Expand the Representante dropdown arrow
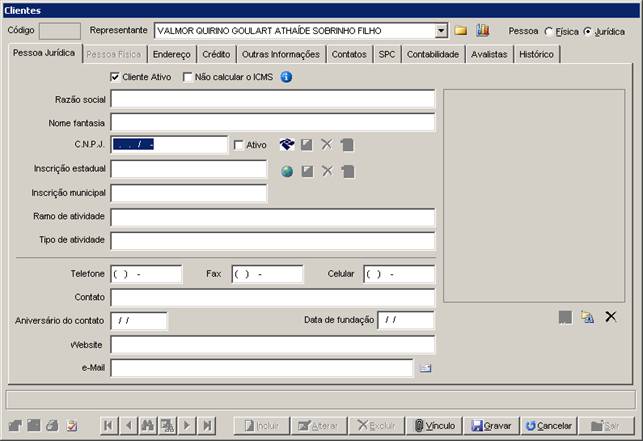 point(441,31)
